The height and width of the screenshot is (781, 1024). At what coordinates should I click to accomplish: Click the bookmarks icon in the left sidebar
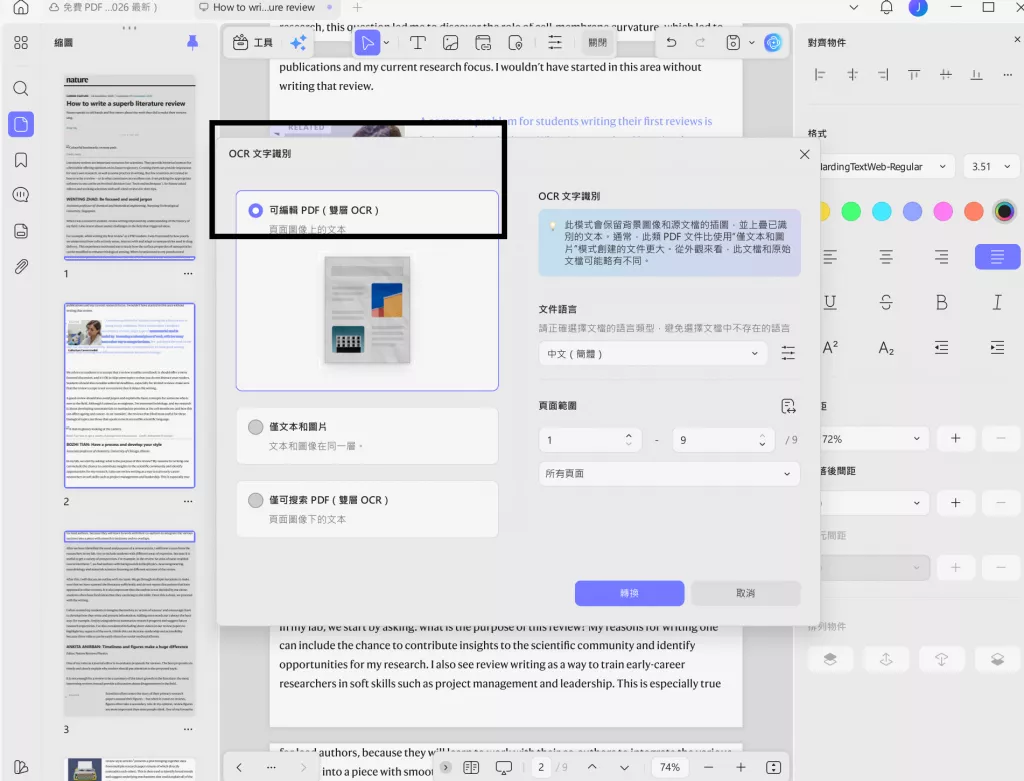(20, 159)
